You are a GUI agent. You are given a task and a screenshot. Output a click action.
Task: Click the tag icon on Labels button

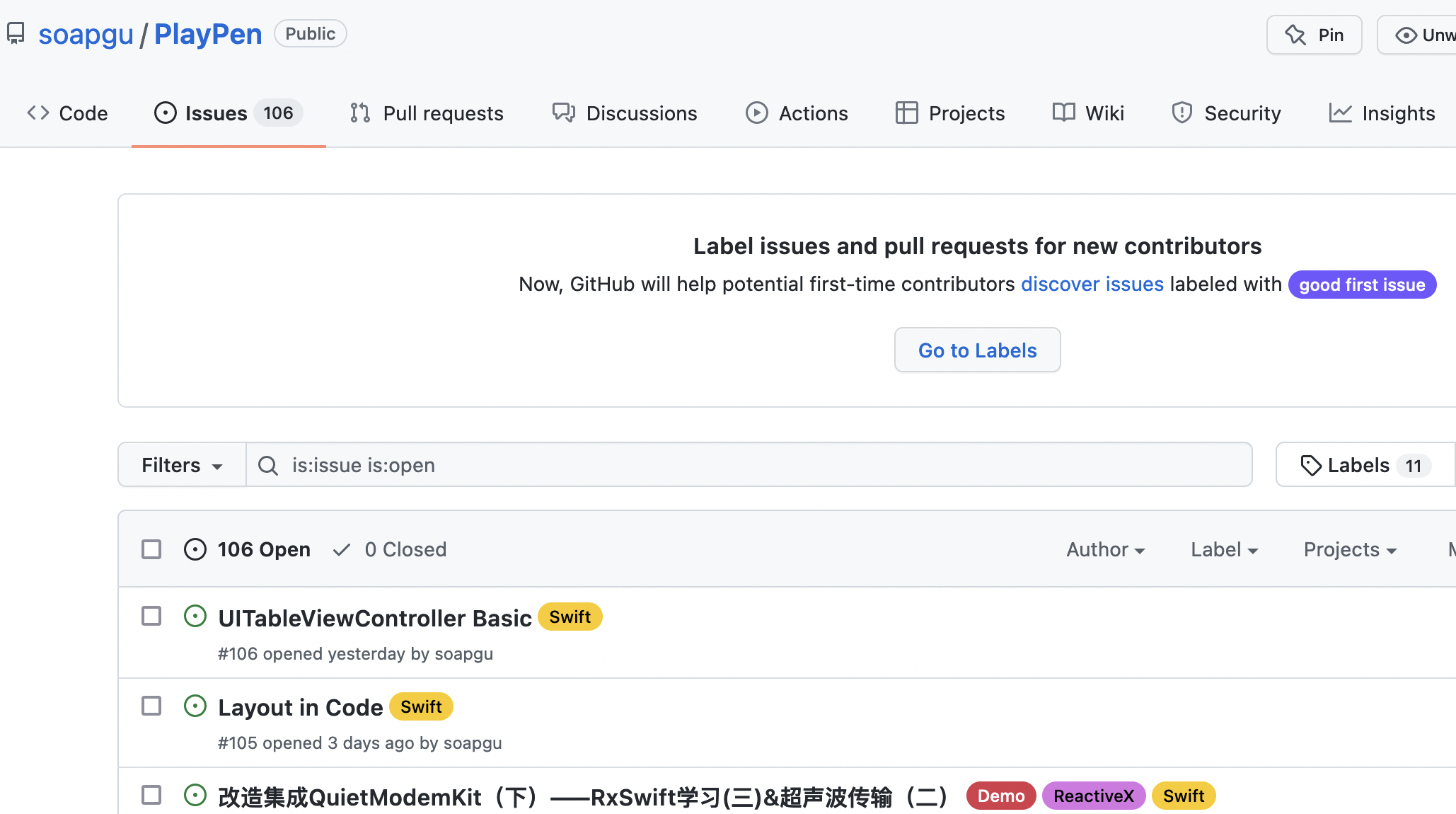tap(1311, 465)
